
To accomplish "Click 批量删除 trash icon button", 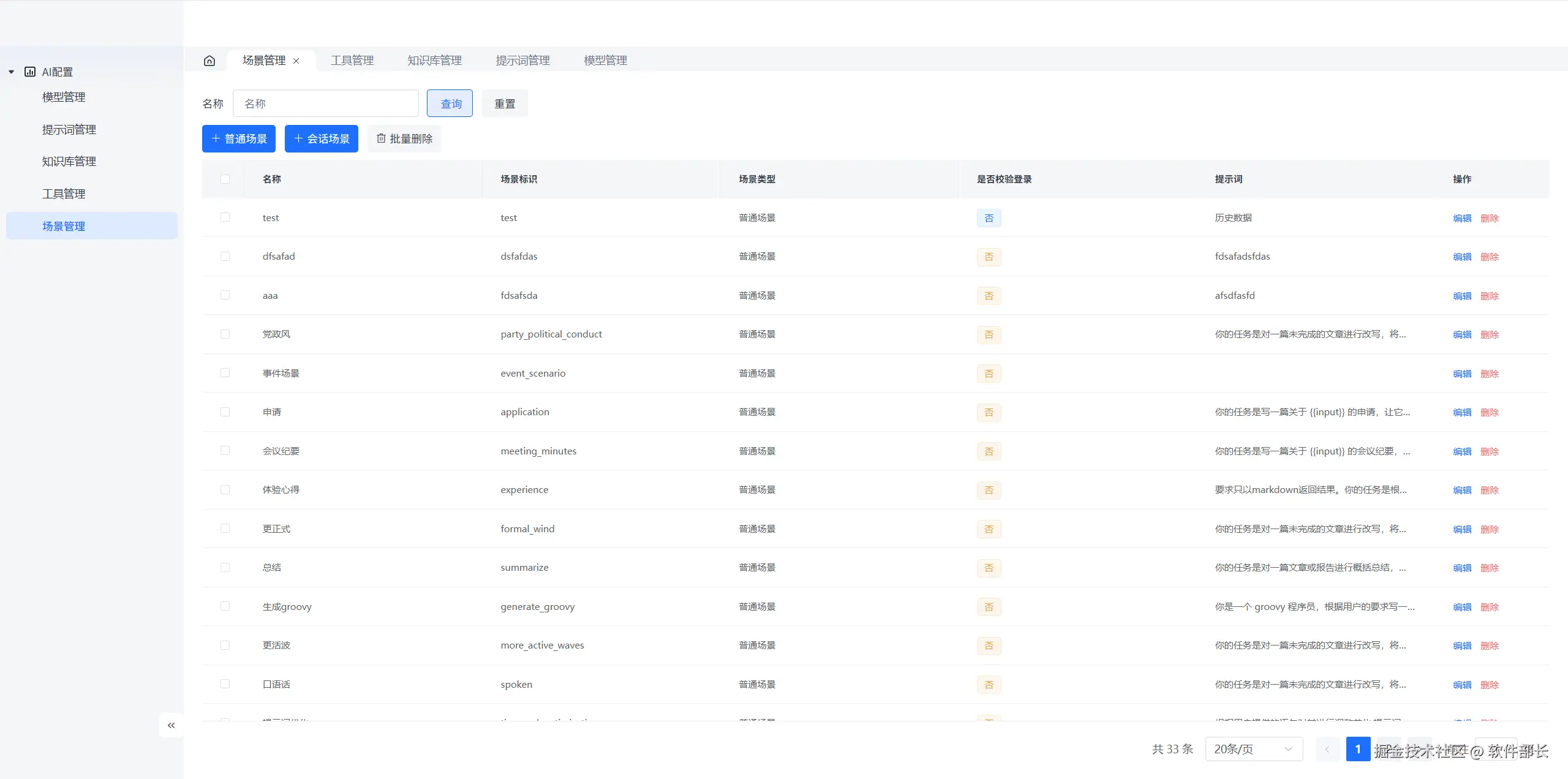I will [404, 138].
